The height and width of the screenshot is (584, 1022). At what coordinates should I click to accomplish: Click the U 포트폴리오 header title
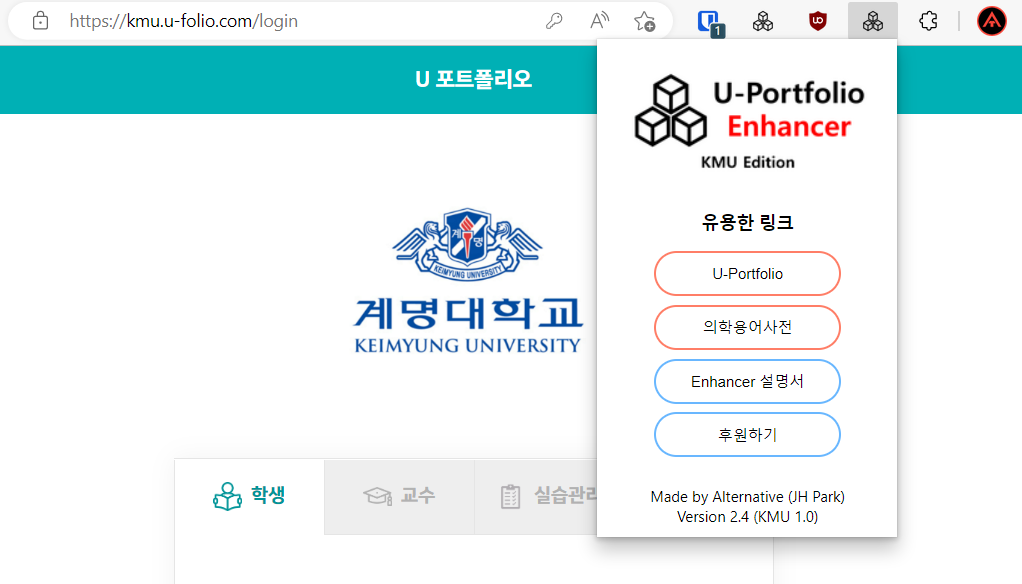(473, 80)
